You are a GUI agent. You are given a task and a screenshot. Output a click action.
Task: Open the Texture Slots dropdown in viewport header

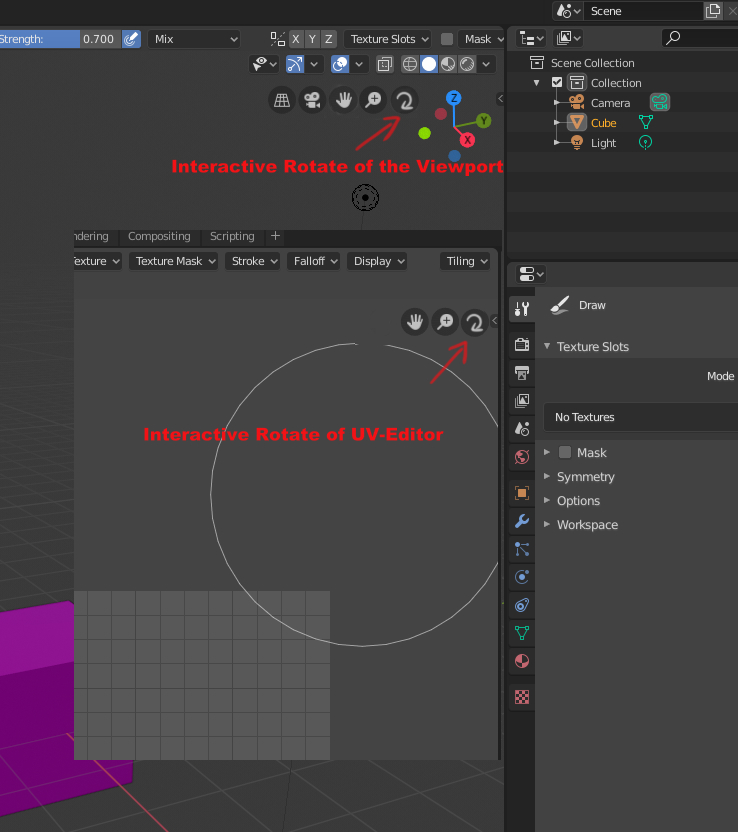(388, 39)
